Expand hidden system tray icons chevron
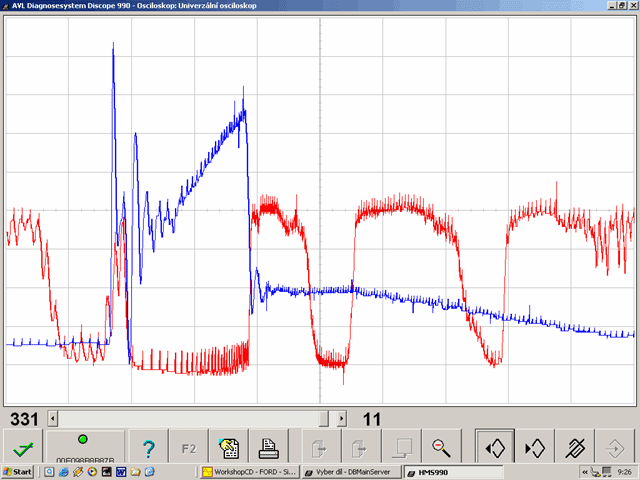640x480 pixels. click(585, 472)
